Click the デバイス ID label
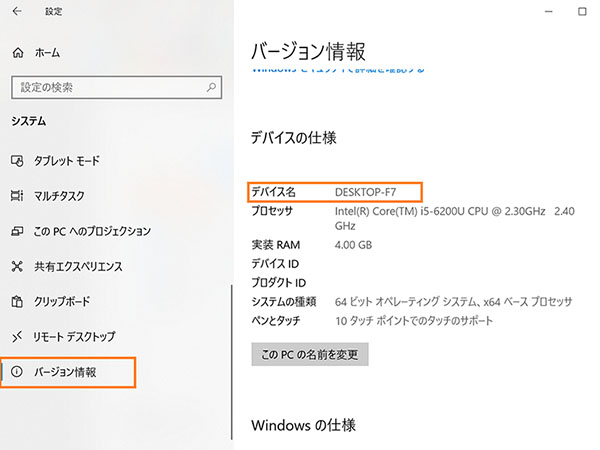 pos(275,264)
